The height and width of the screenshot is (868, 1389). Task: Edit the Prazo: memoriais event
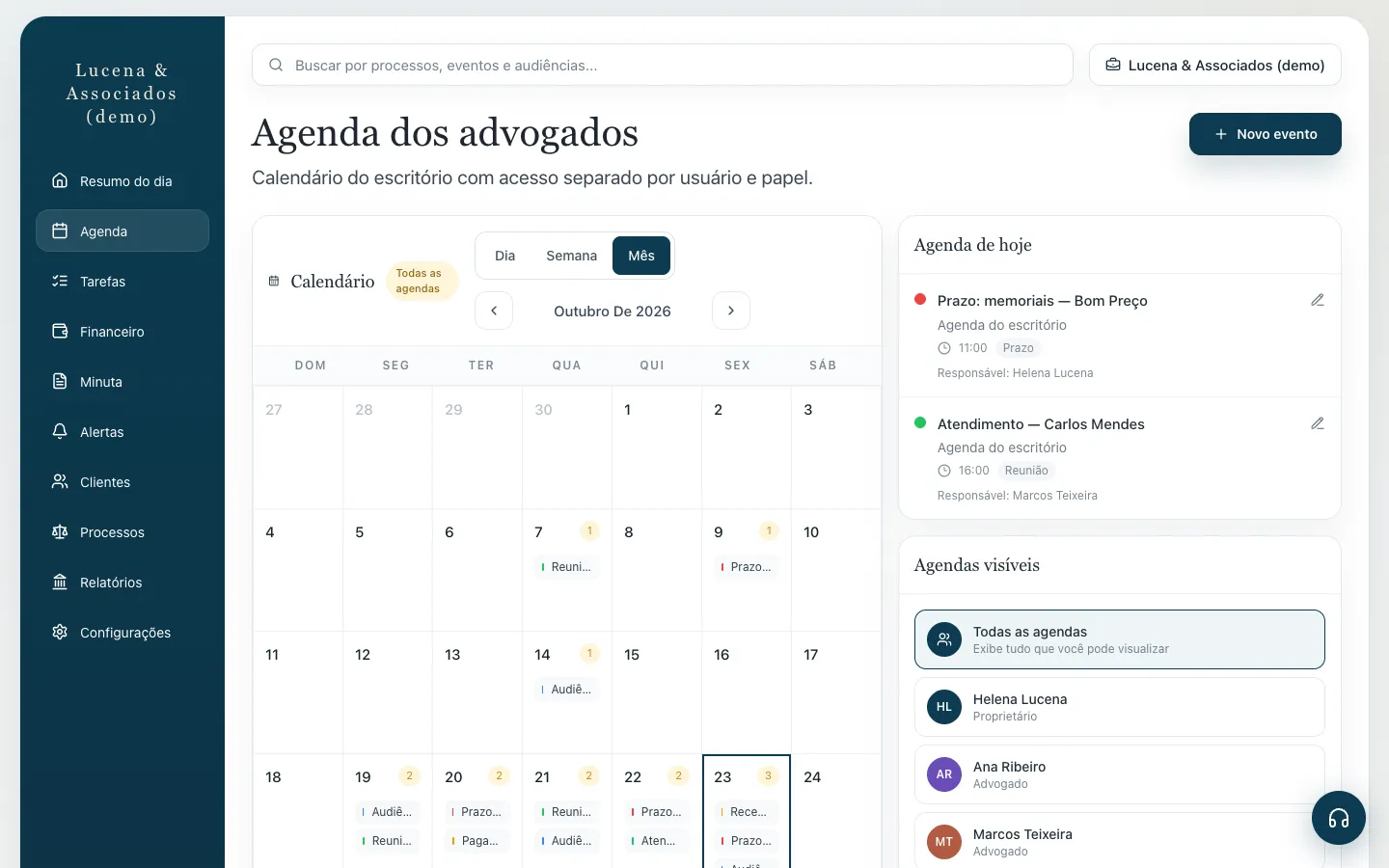click(x=1318, y=300)
